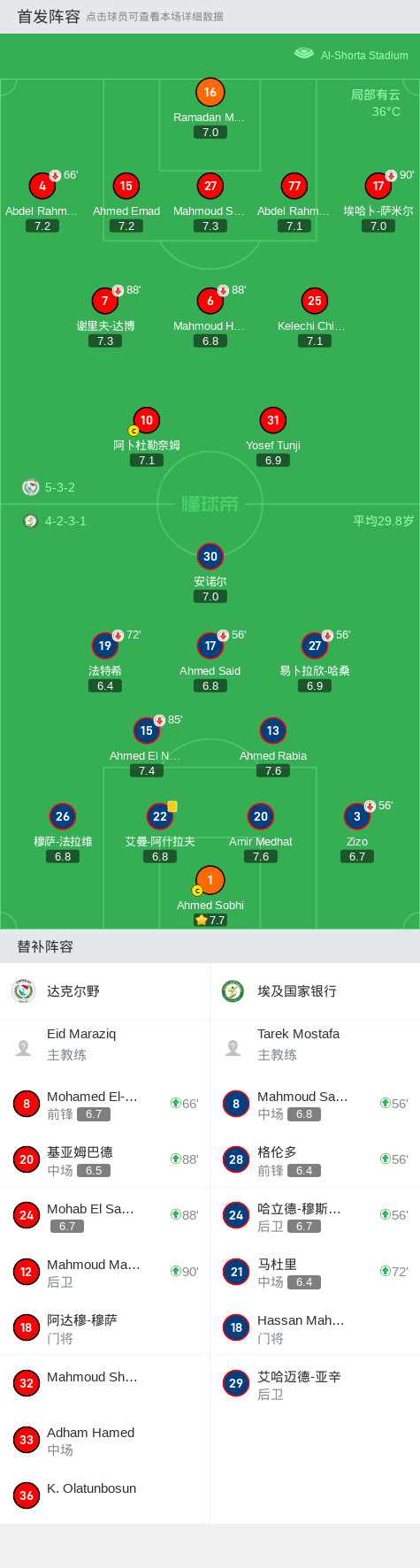Select substitute 格伦多 number 28 row
This screenshot has height=1568, width=420.
315,1159
